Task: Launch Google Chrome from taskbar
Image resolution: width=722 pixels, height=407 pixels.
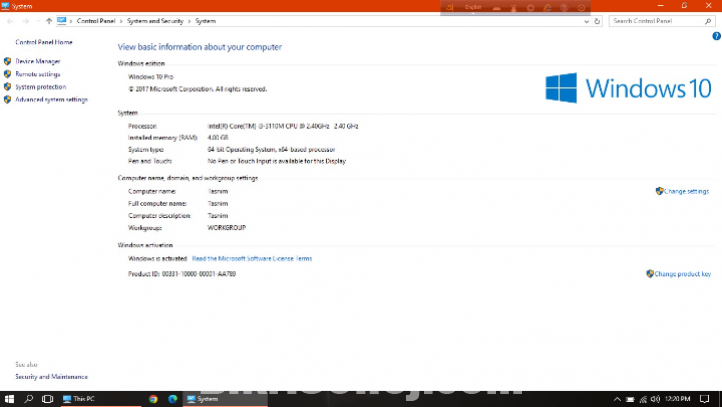Action: pyautogui.click(x=153, y=399)
